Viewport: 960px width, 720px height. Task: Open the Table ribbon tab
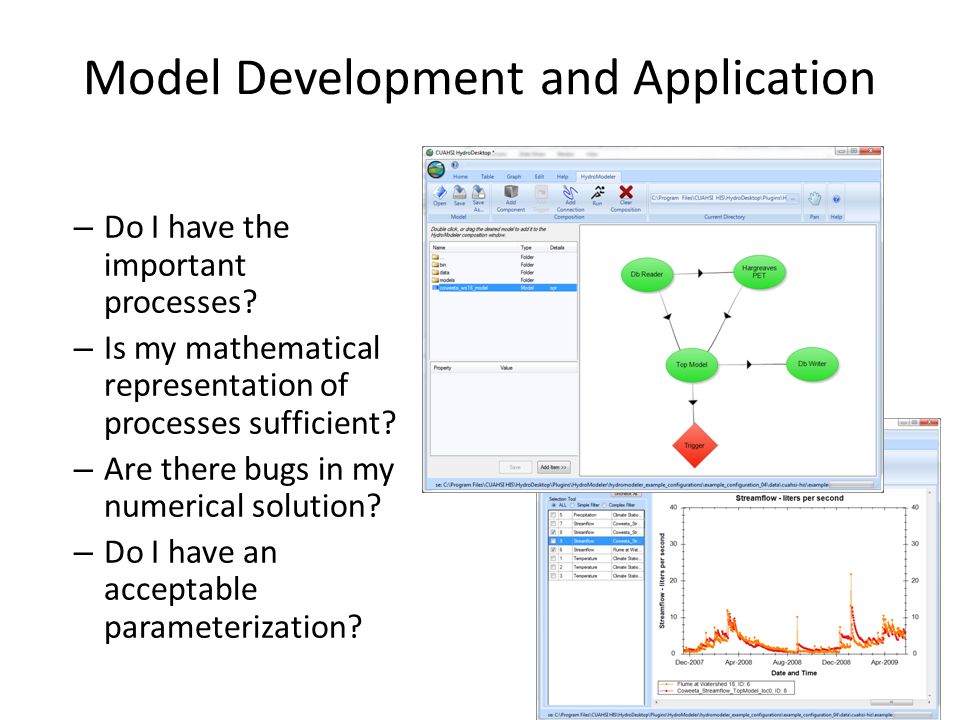click(487, 176)
